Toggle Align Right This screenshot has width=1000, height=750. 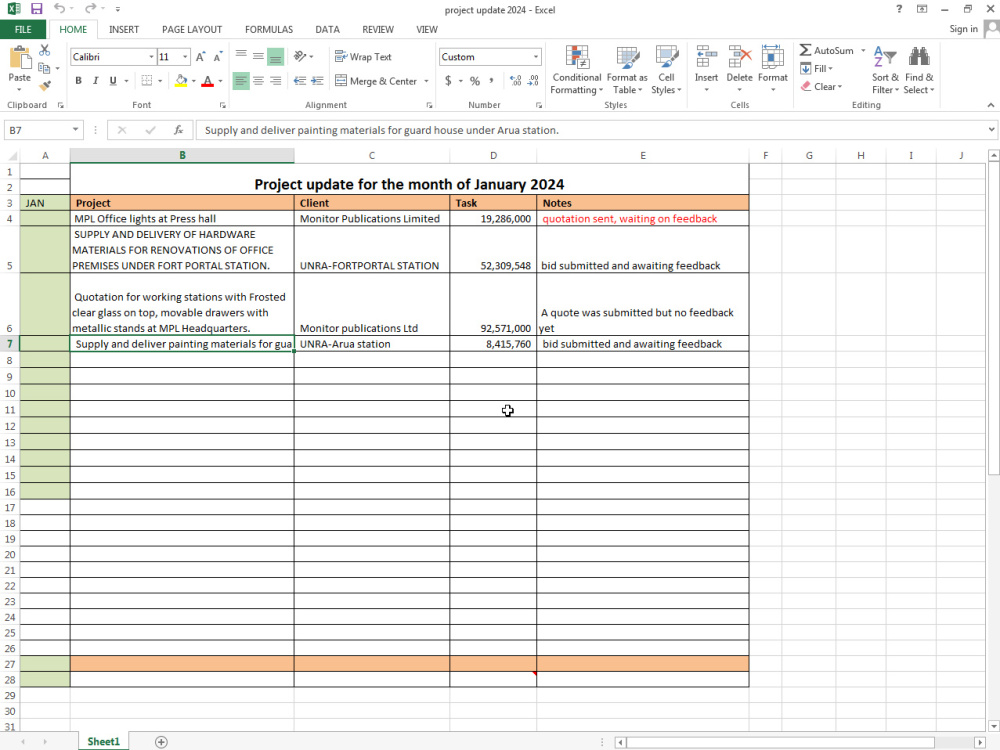click(x=276, y=81)
